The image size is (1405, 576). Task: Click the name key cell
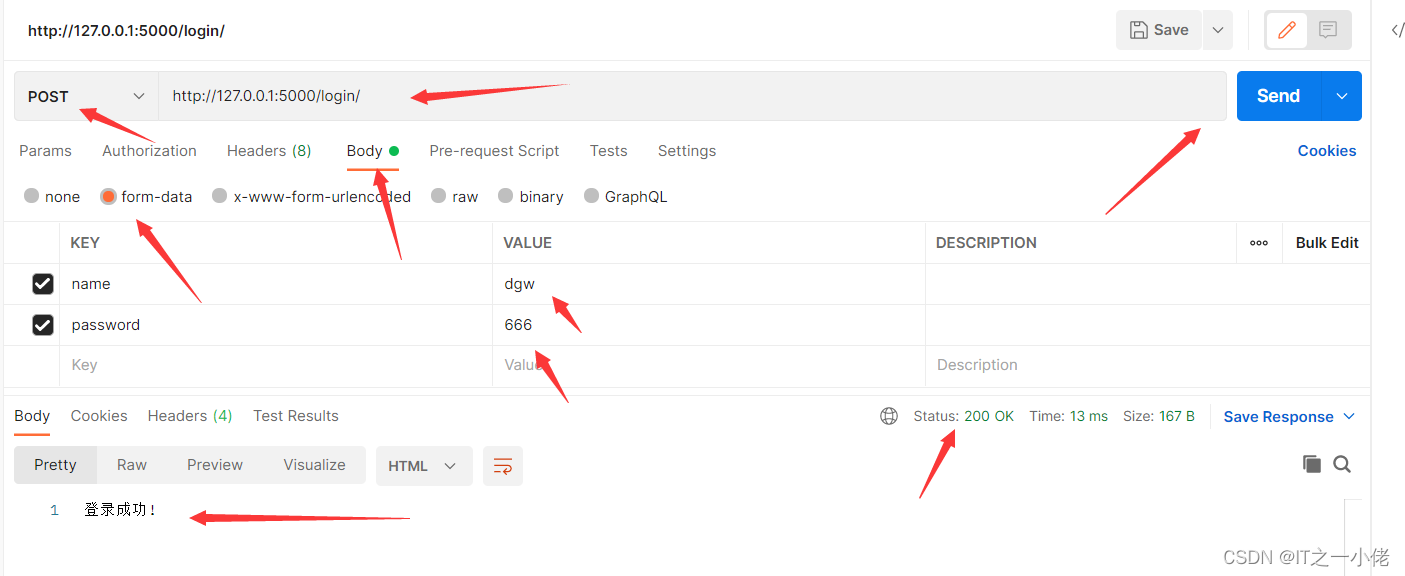coord(276,284)
